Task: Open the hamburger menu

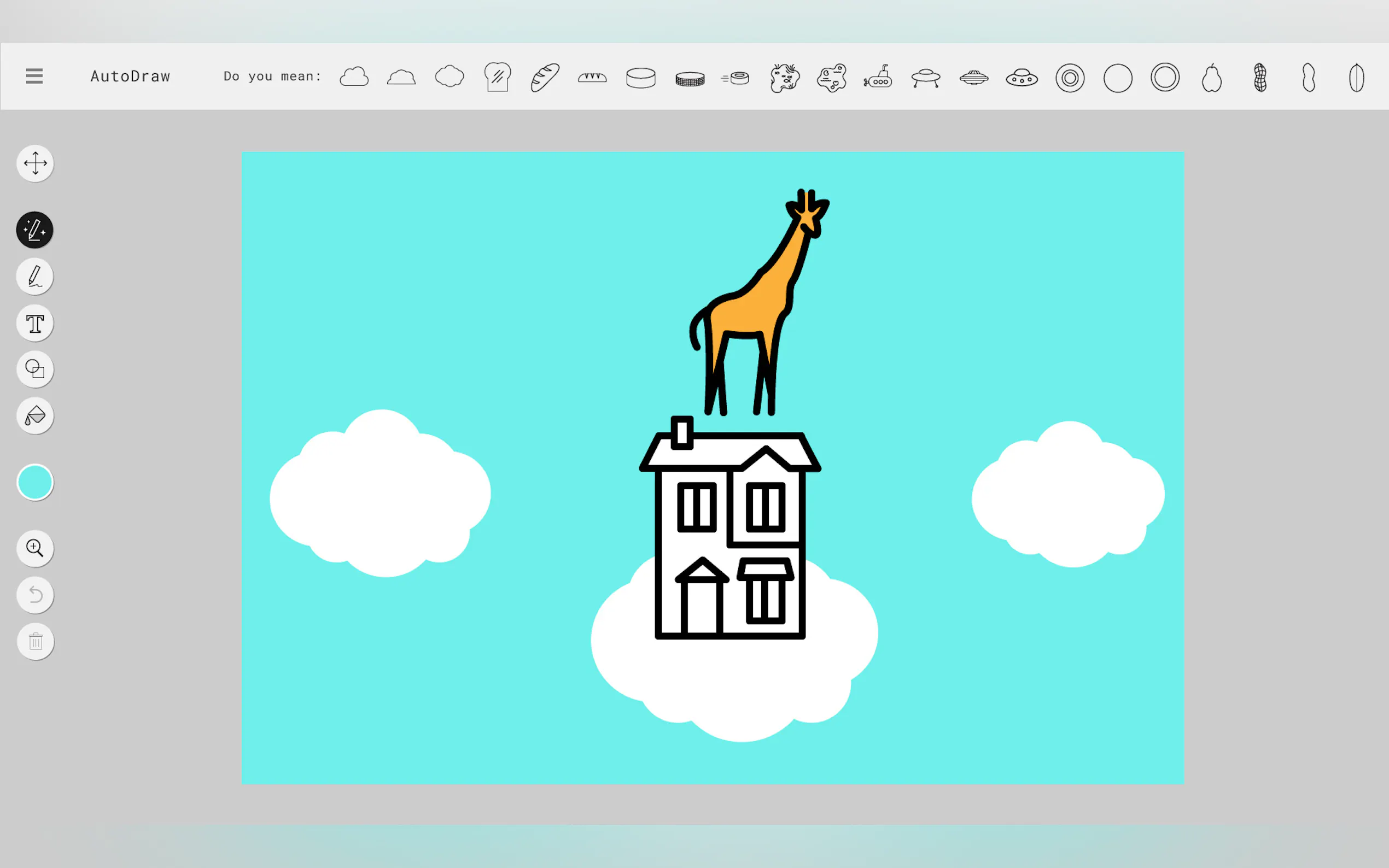Action: click(x=34, y=76)
